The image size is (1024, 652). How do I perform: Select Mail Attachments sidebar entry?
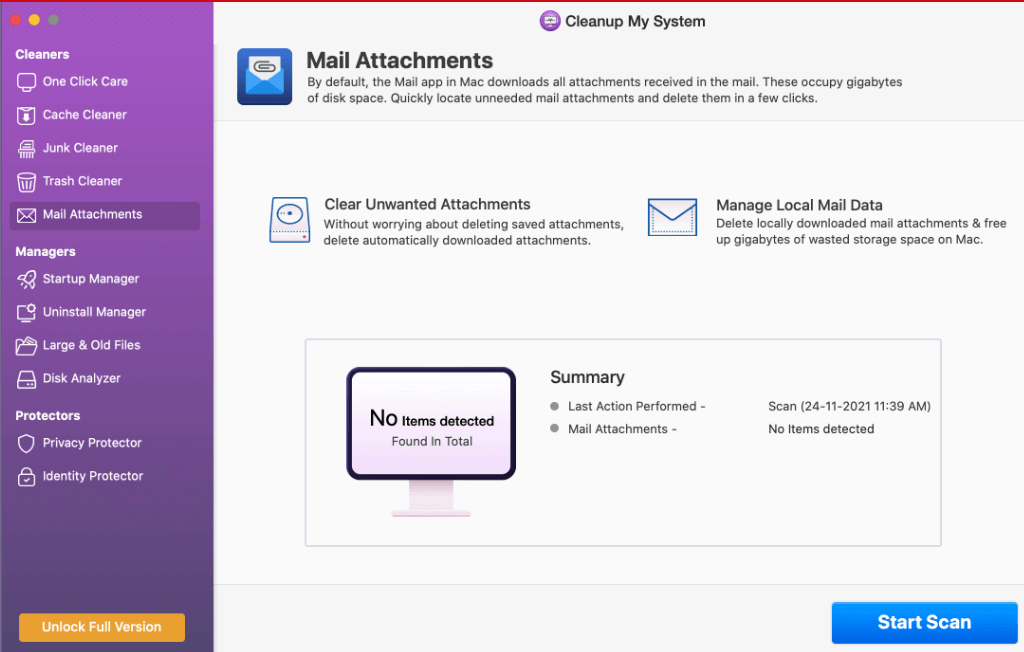[x=104, y=216]
